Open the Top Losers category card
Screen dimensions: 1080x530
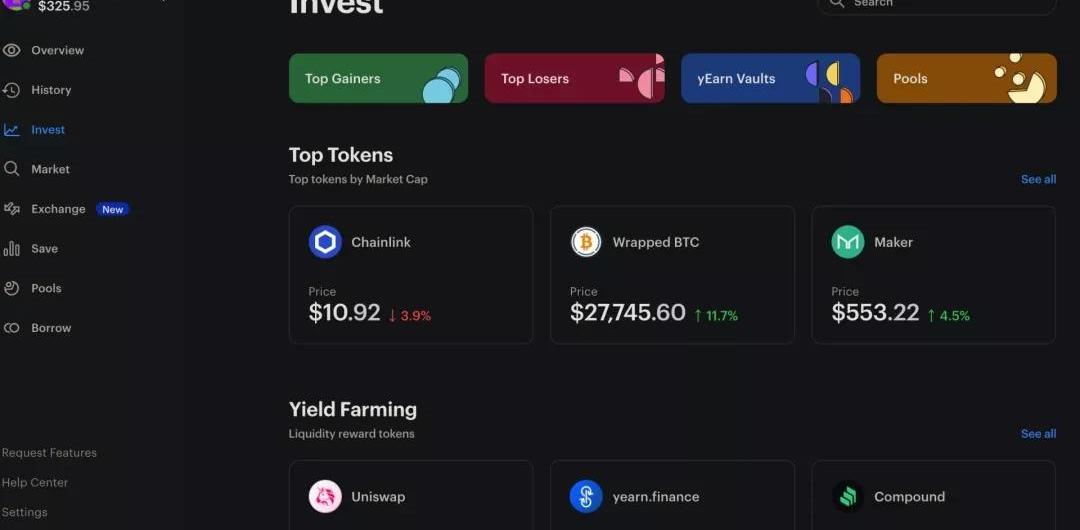[x=574, y=78]
